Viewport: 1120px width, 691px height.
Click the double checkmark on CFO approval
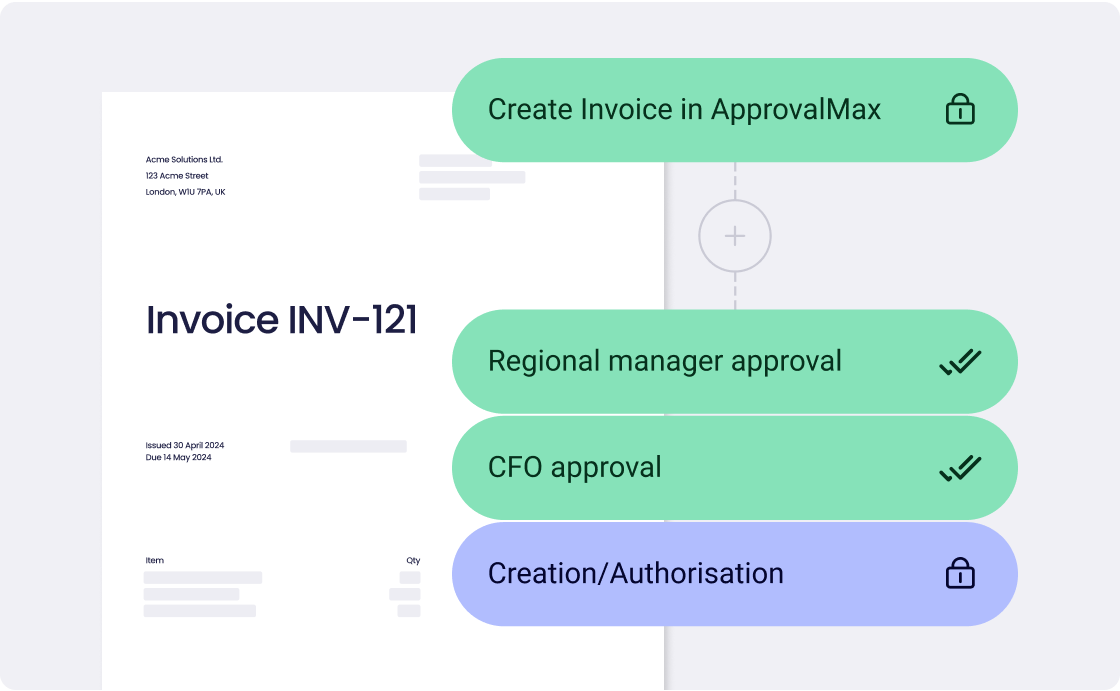click(x=959, y=467)
